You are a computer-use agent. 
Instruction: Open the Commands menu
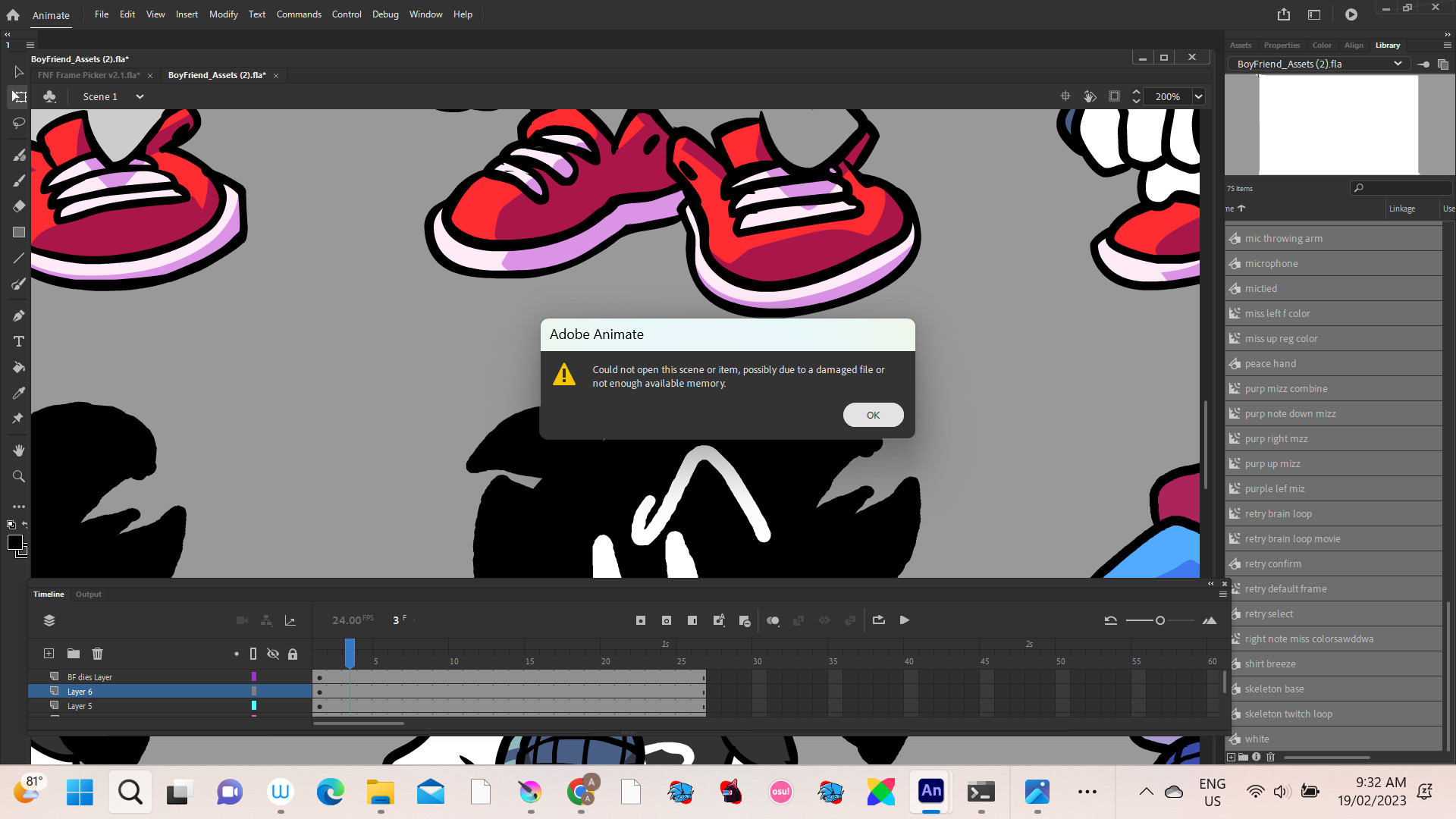click(299, 14)
